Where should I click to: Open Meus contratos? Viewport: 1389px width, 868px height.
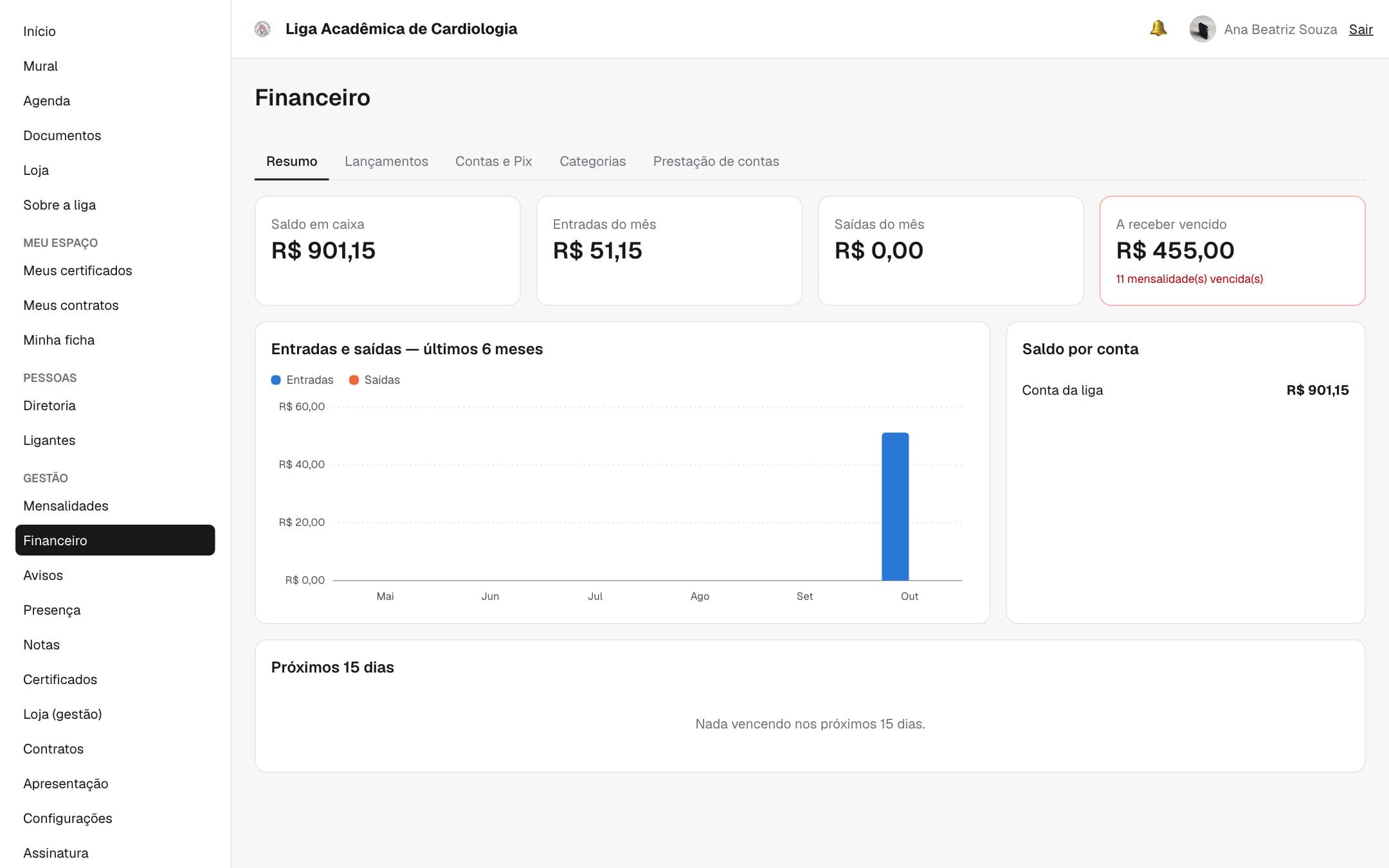click(x=115, y=305)
